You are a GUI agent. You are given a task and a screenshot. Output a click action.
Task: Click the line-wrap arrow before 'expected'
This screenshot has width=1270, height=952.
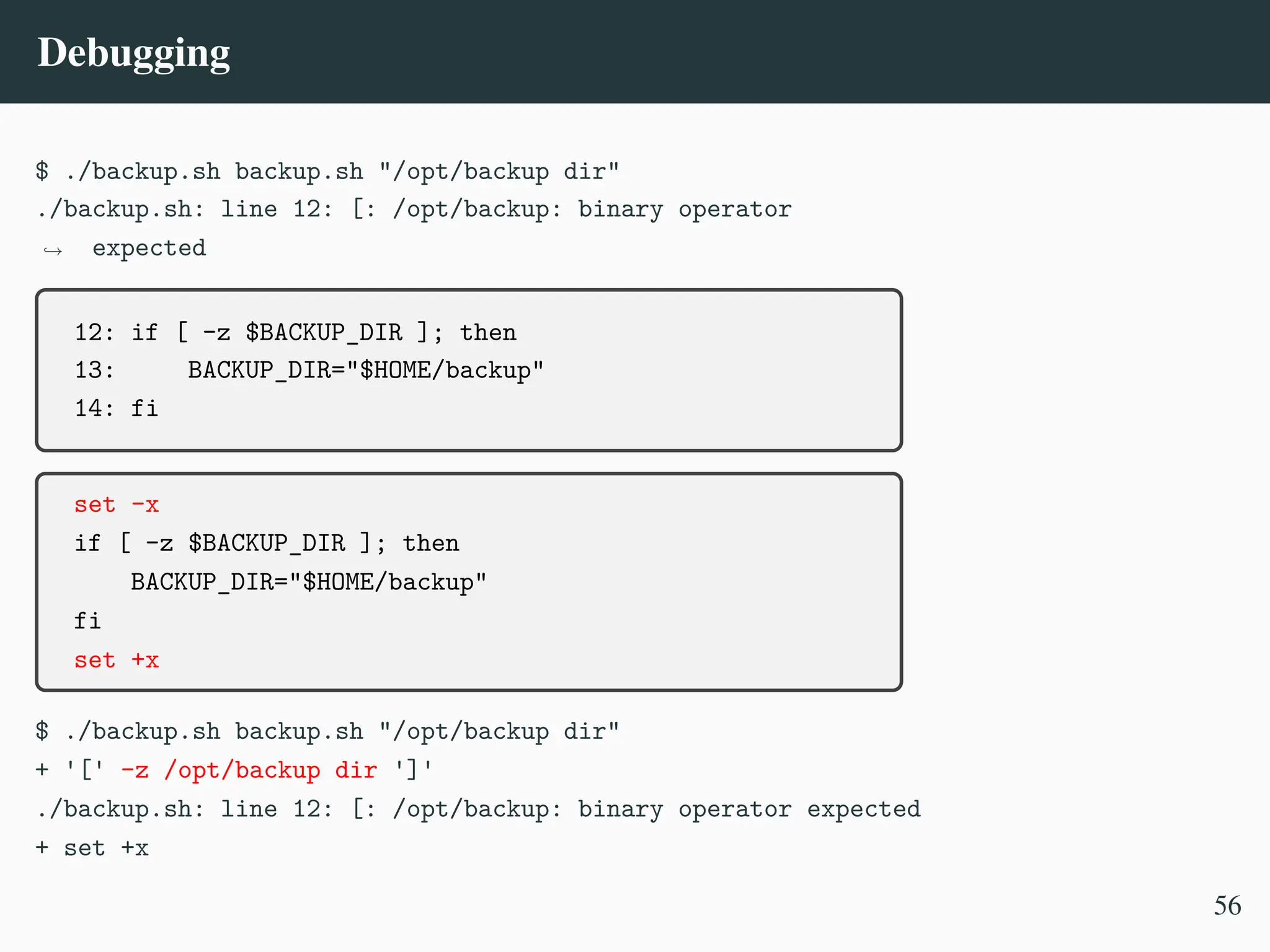click(x=53, y=250)
